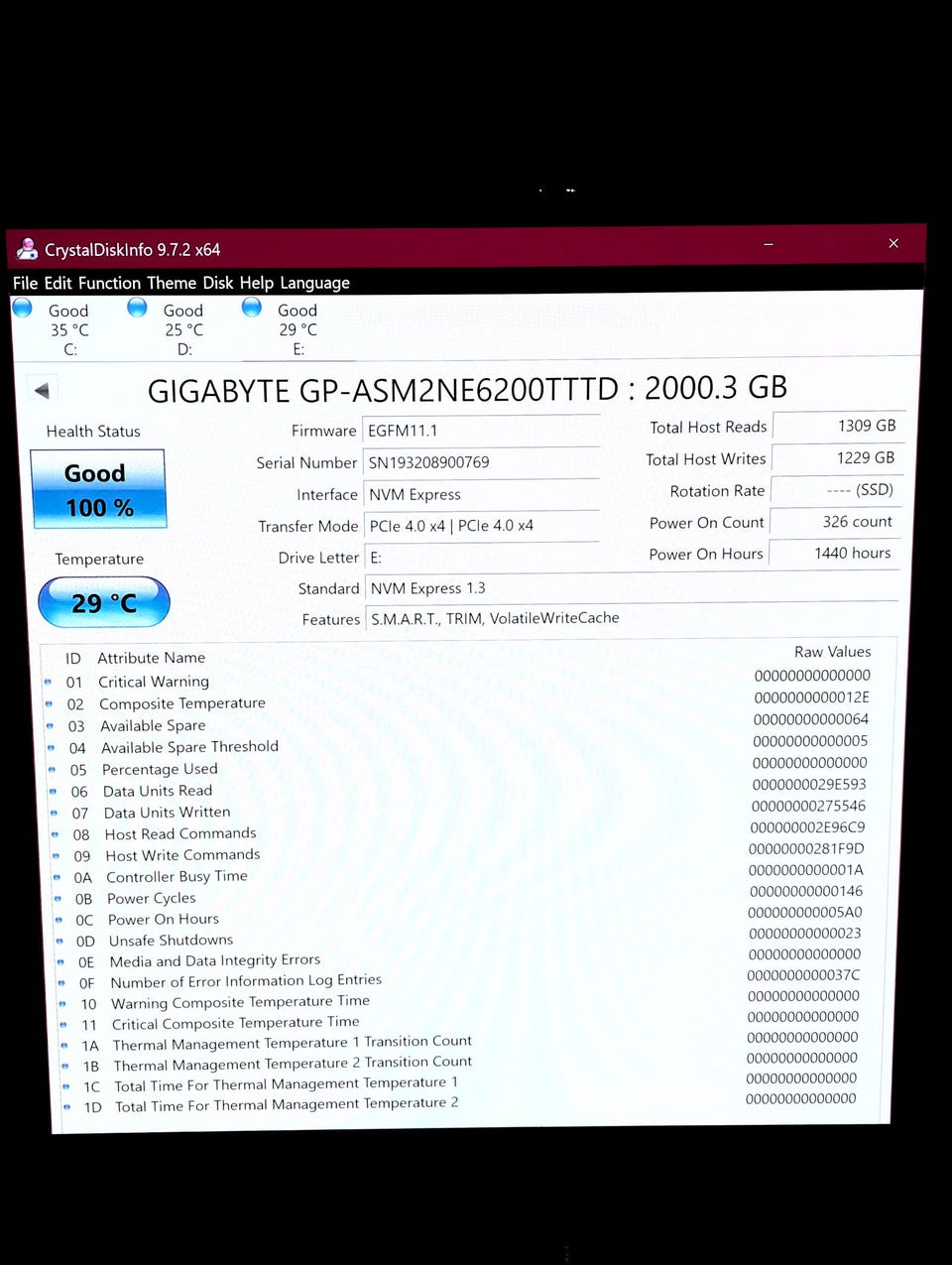Click status dot for Unsafe Shutdowns row
The width and height of the screenshot is (952, 1265).
point(59,942)
